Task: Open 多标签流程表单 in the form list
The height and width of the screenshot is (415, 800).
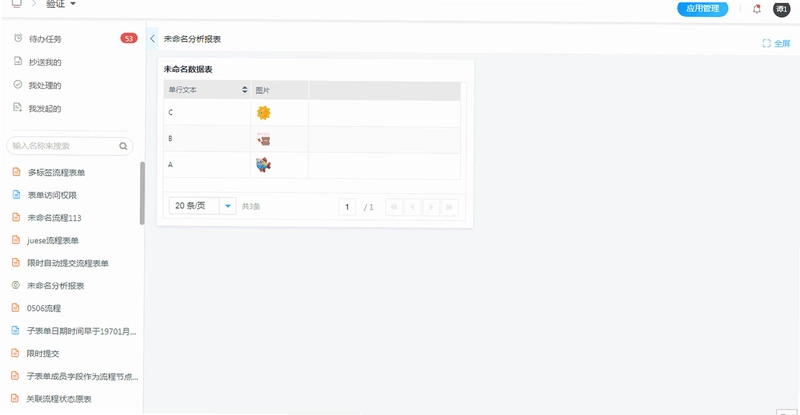Action: coord(56,173)
